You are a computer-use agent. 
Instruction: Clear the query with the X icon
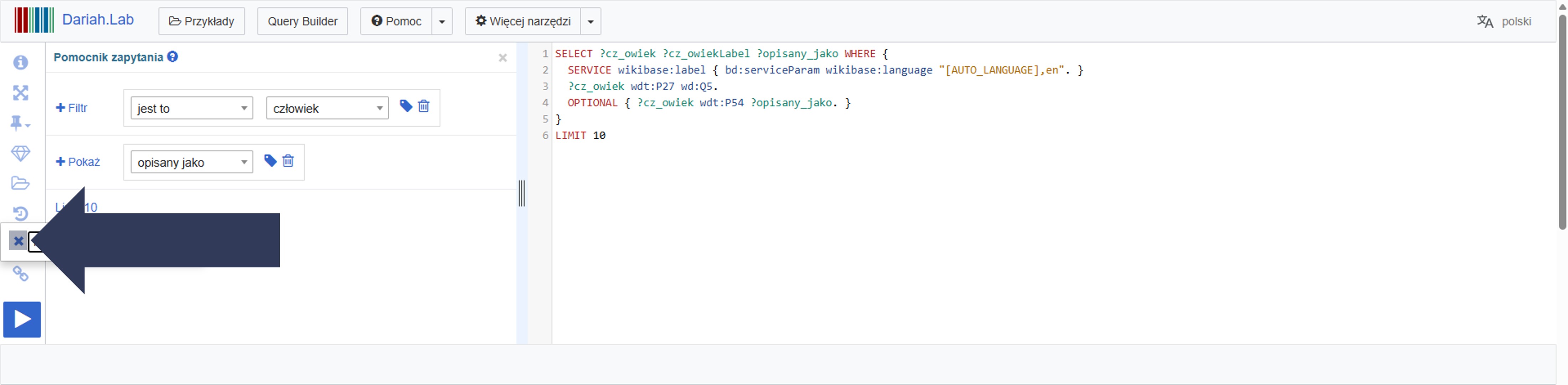(18, 241)
